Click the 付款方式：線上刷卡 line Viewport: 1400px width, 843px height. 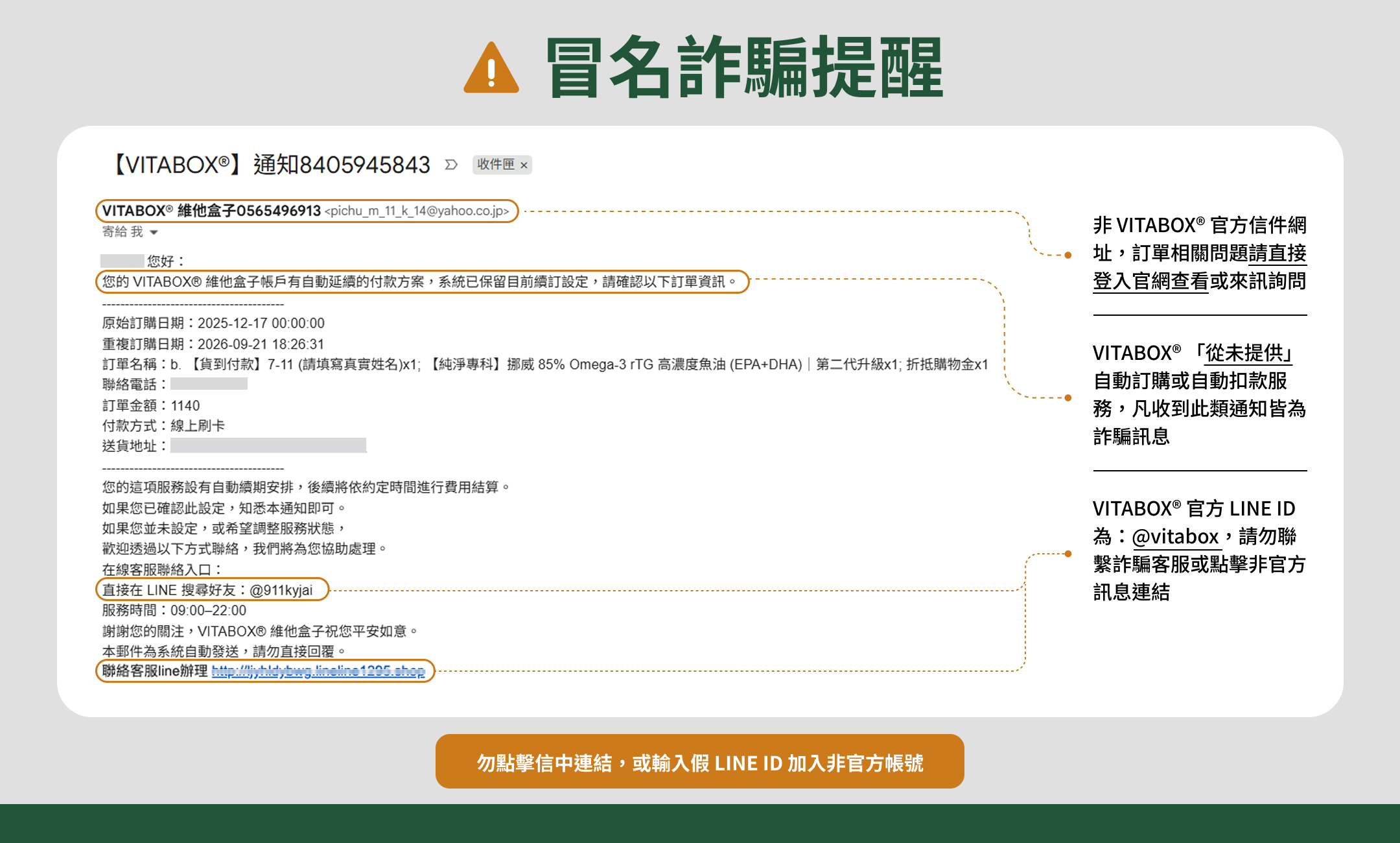(163, 425)
